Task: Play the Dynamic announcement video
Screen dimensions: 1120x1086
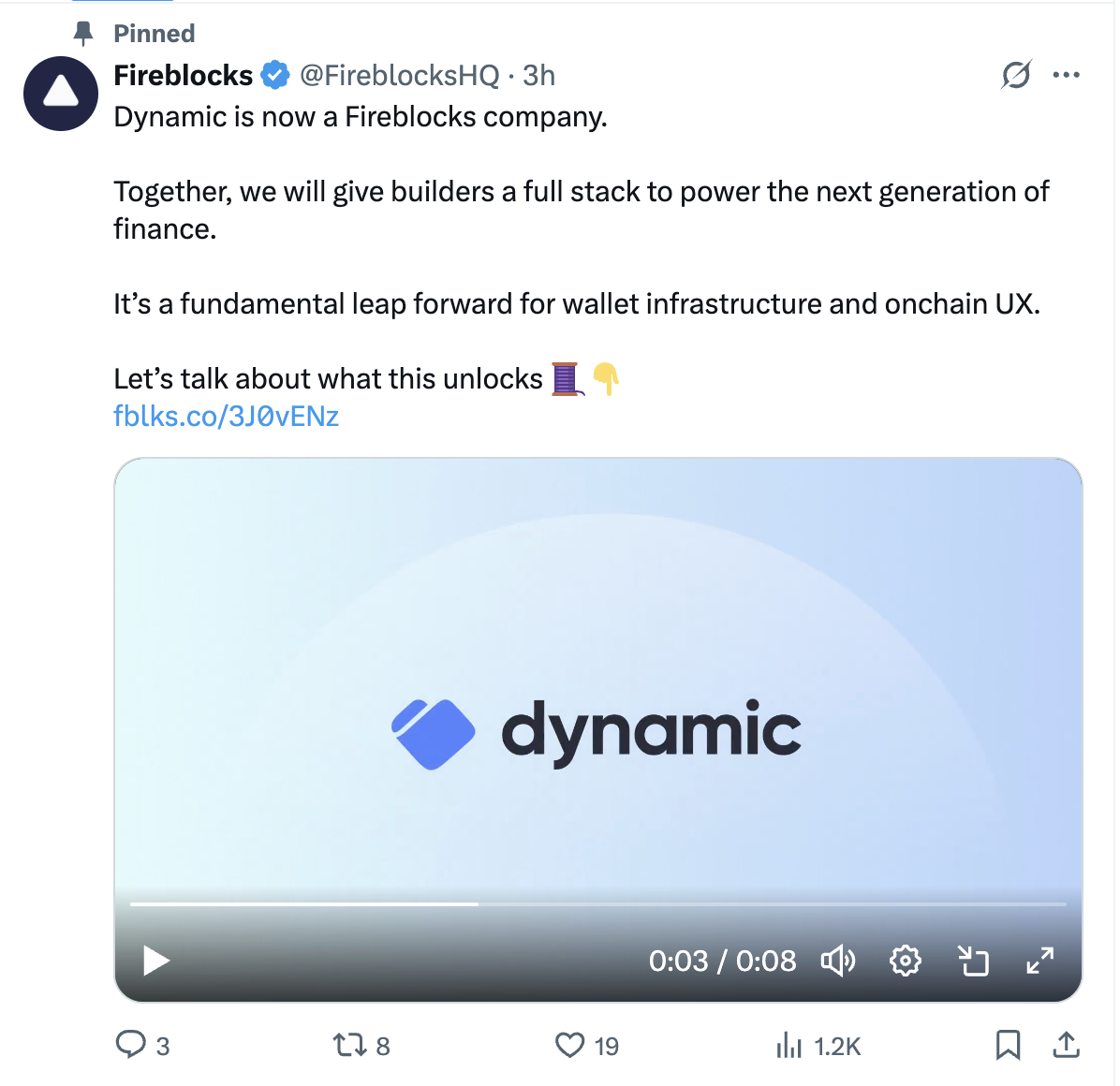Action: click(155, 961)
